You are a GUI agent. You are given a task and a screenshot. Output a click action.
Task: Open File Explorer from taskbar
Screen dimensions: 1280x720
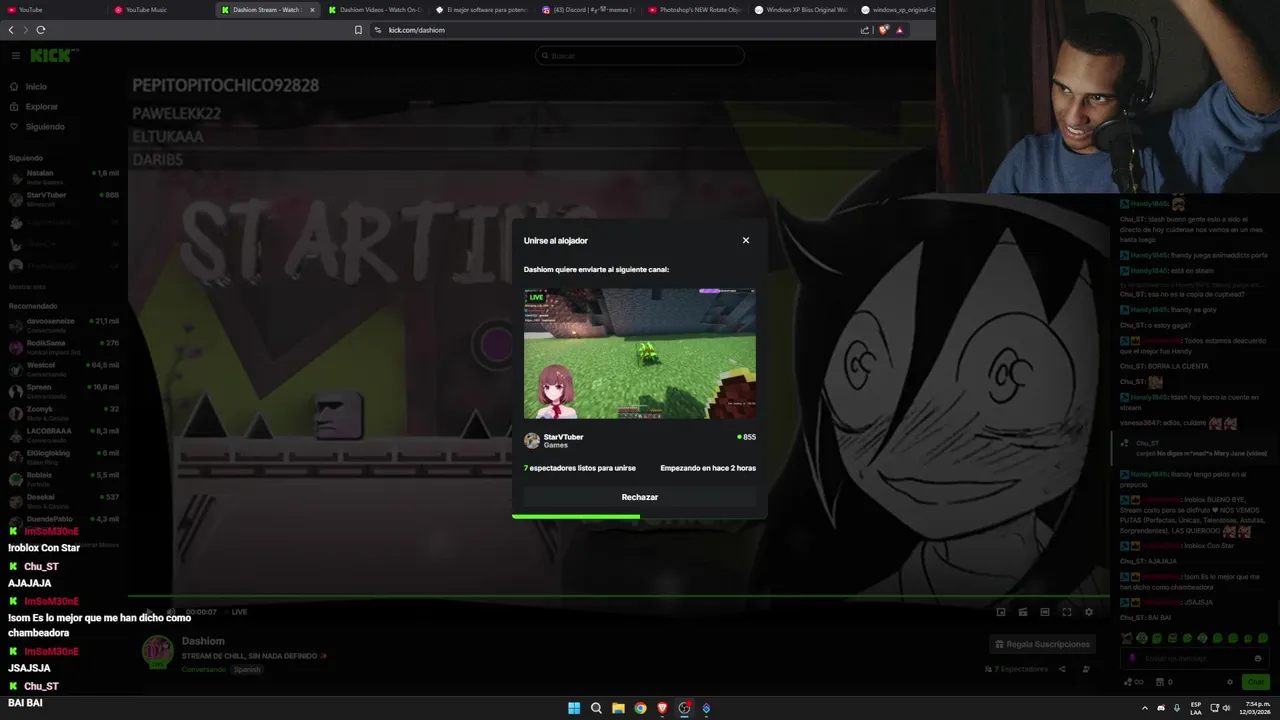point(618,708)
